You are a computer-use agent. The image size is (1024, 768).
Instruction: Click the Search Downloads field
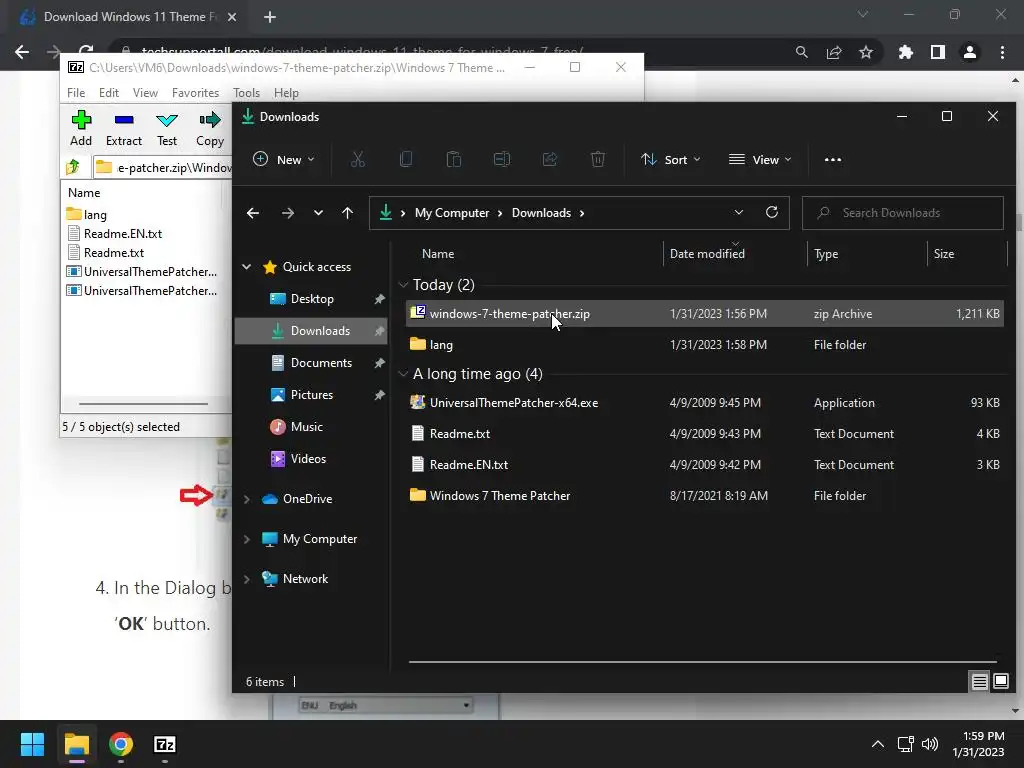click(903, 213)
